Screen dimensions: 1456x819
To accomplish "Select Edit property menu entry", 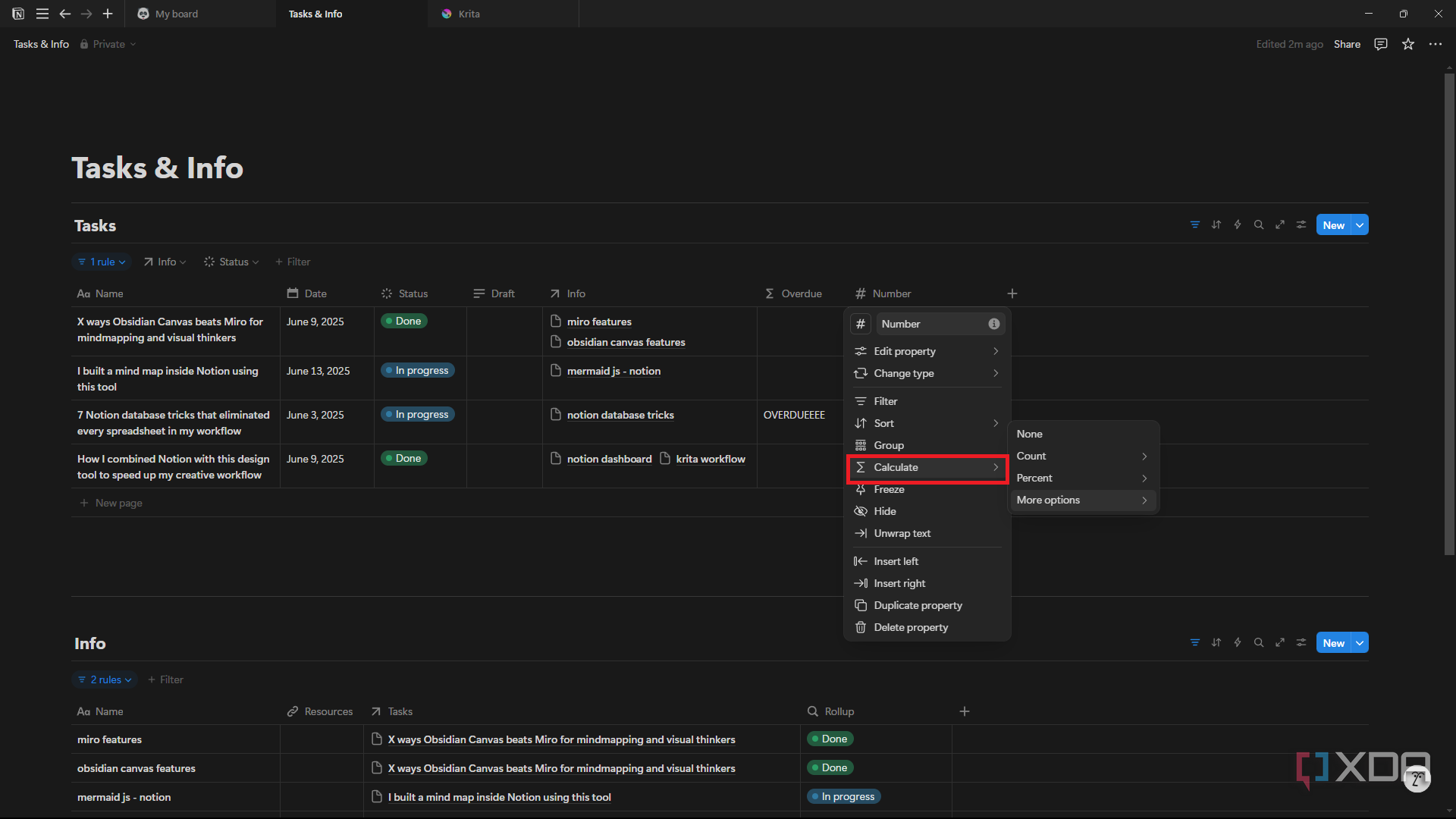I will pyautogui.click(x=927, y=351).
